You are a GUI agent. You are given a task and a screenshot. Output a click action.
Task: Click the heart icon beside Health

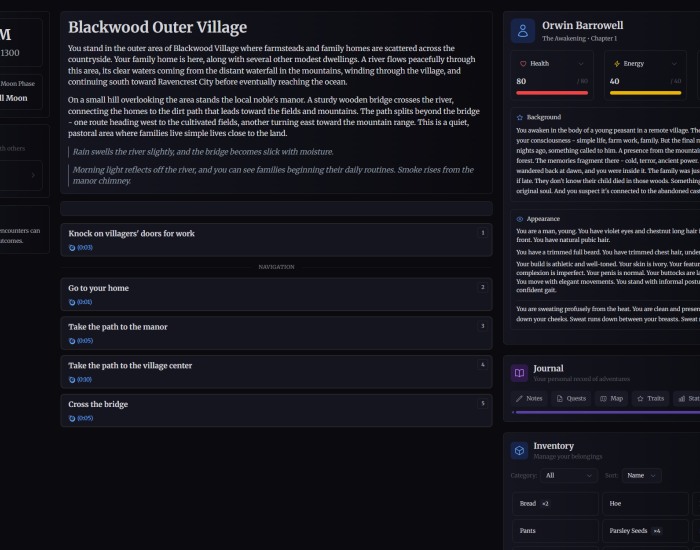coord(522,63)
